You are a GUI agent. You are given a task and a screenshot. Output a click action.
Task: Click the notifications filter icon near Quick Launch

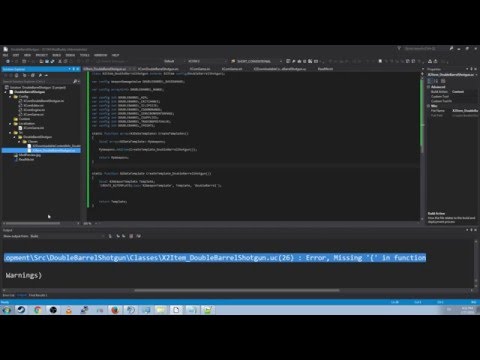[399, 49]
